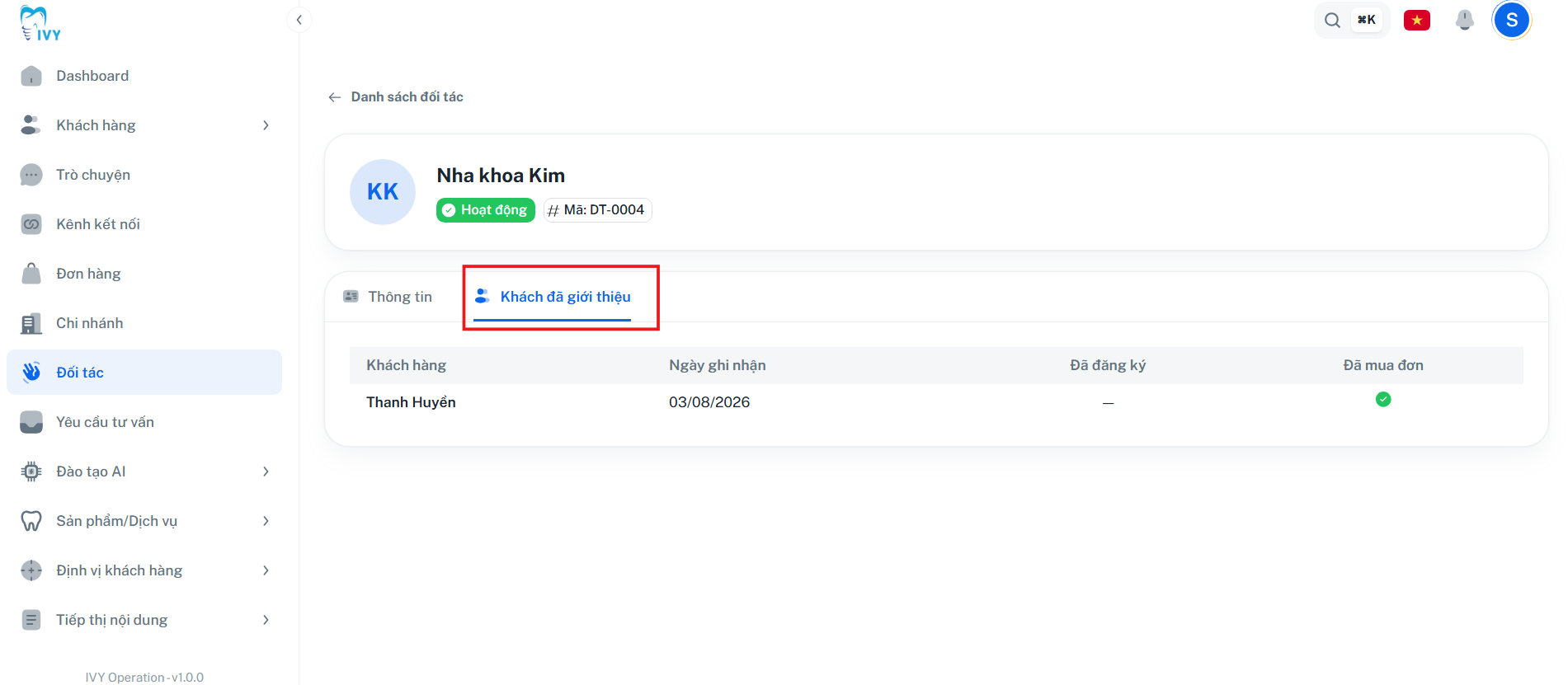1568x685 pixels.
Task: Click the green check in Đã mua đơn
Action: [1383, 400]
